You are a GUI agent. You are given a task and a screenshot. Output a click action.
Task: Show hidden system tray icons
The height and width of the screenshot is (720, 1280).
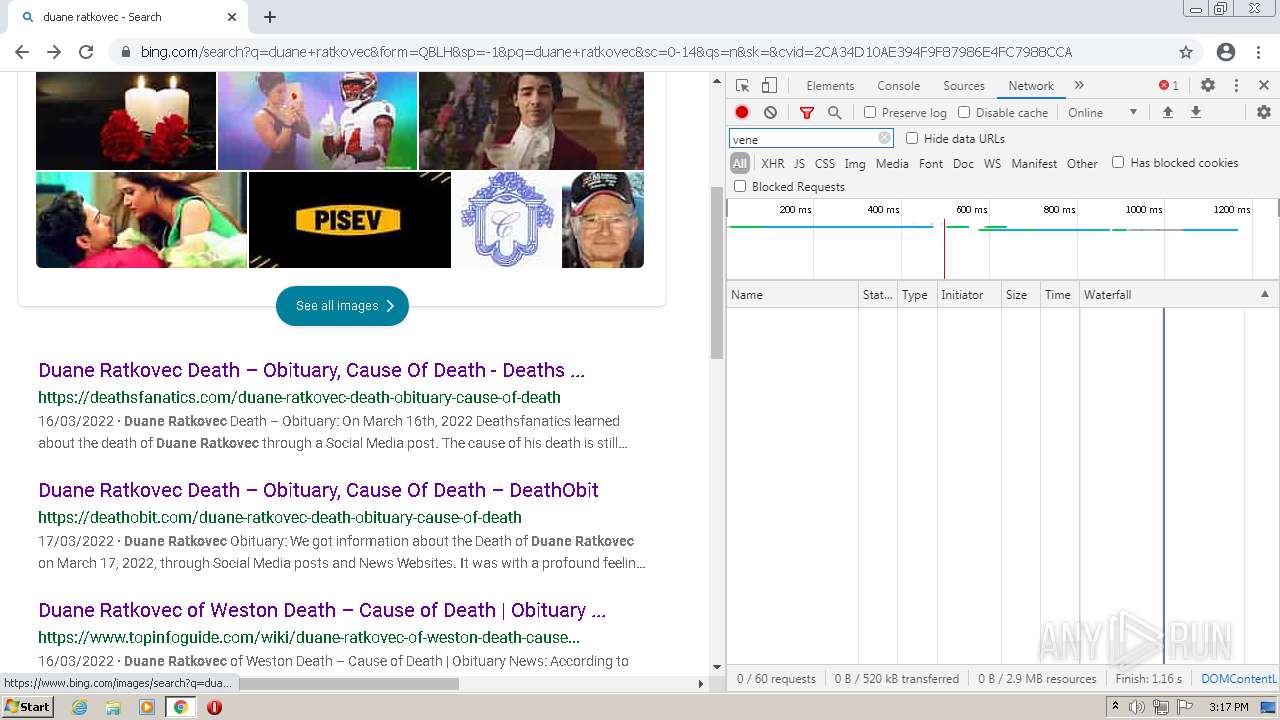[x=1116, y=707]
